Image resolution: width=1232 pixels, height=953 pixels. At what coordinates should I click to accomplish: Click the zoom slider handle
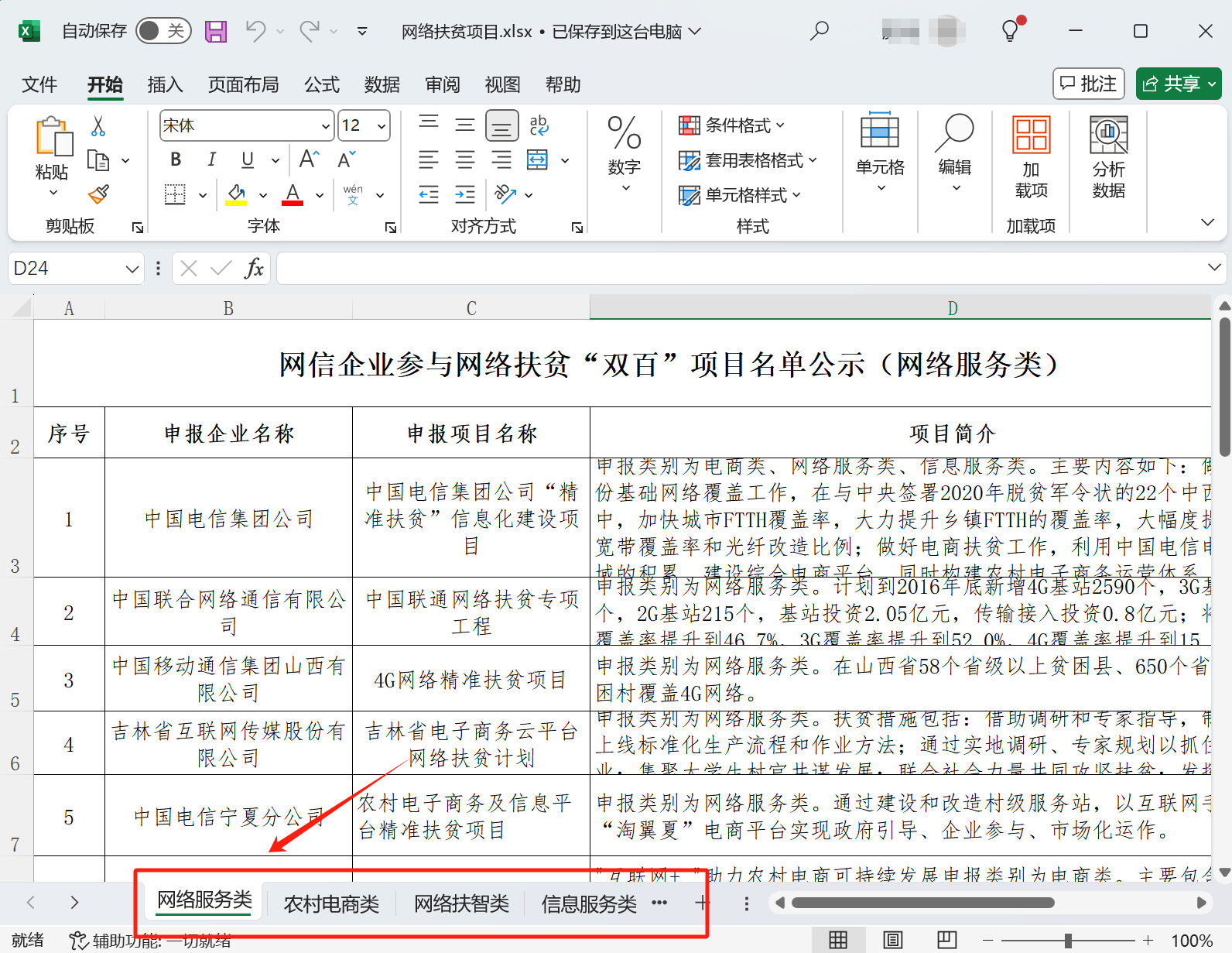click(1068, 941)
